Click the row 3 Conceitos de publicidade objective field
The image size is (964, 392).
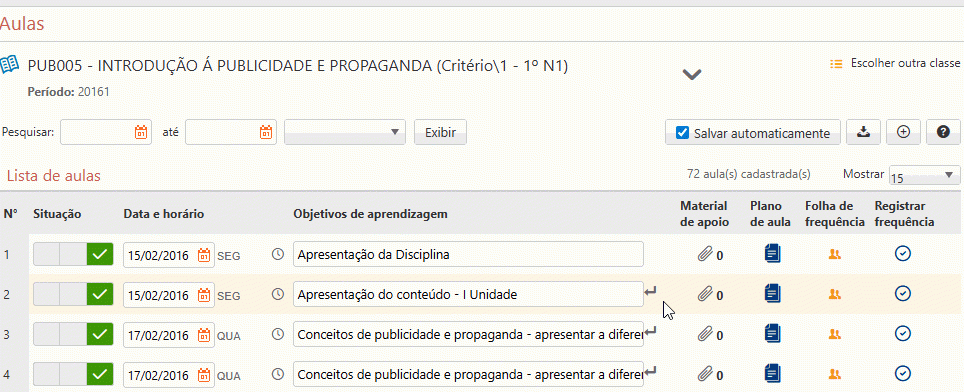tap(468, 334)
